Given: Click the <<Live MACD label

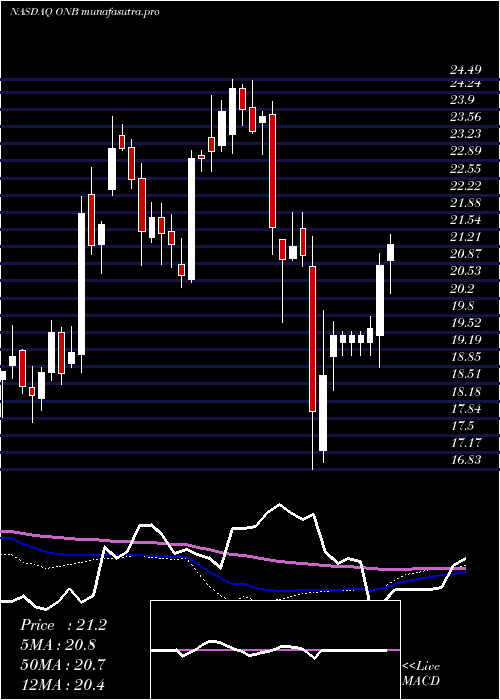Looking at the screenshot, I should [421, 674].
